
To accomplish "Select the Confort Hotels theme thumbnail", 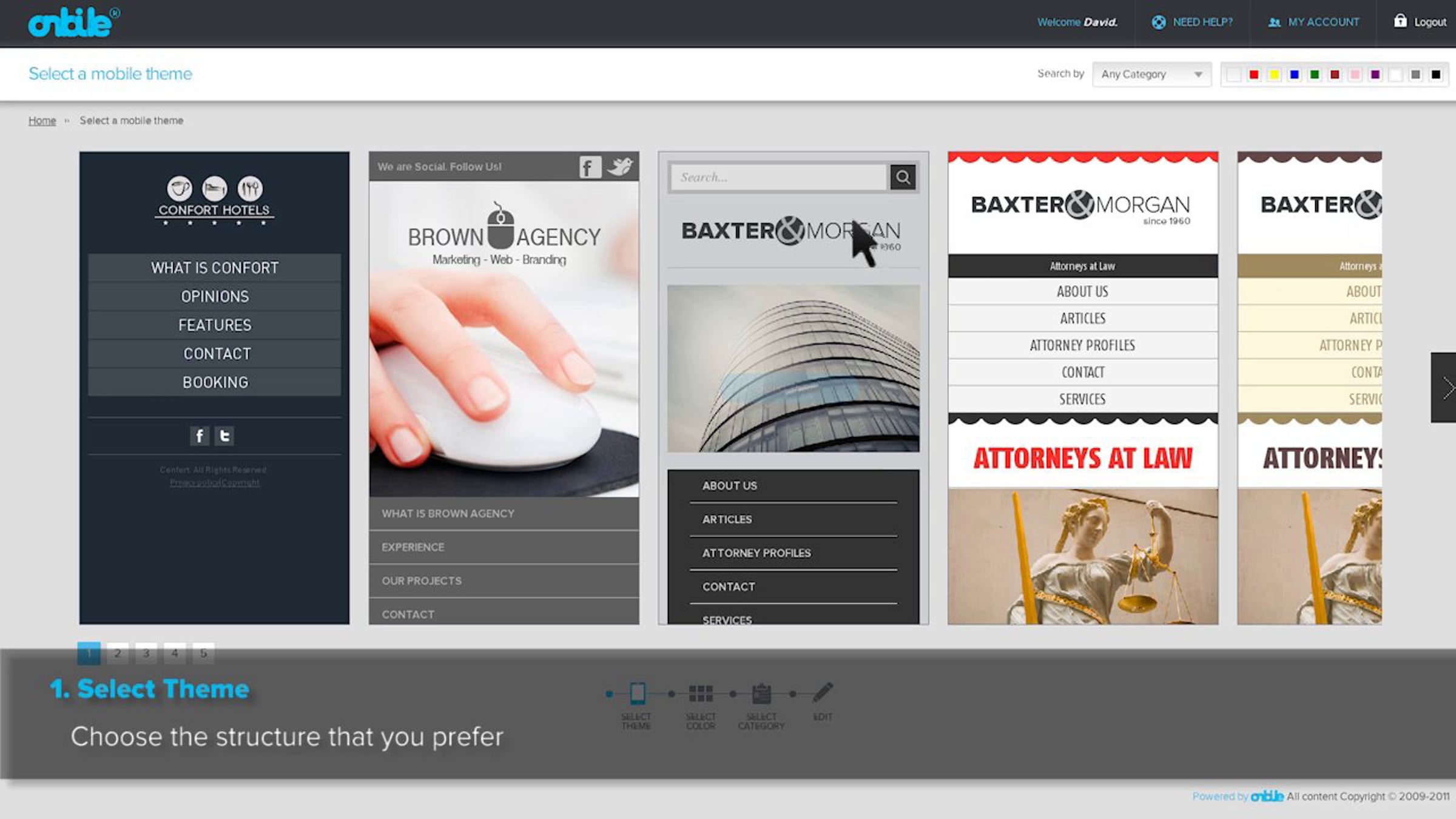I will point(214,387).
